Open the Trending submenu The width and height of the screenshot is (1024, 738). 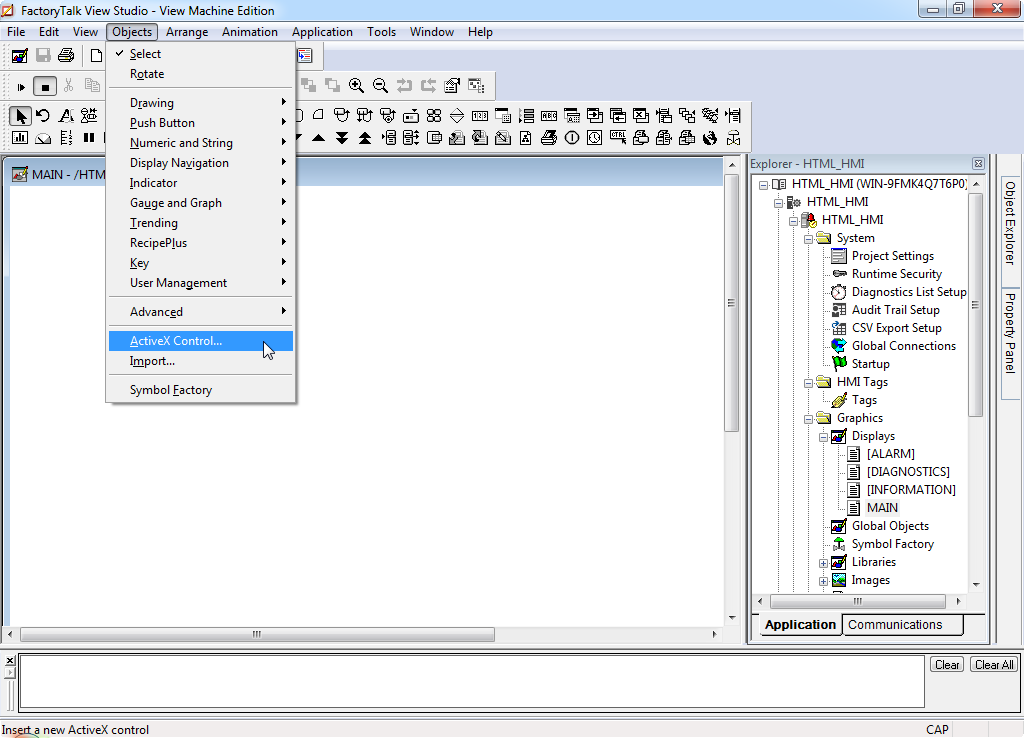click(200, 223)
